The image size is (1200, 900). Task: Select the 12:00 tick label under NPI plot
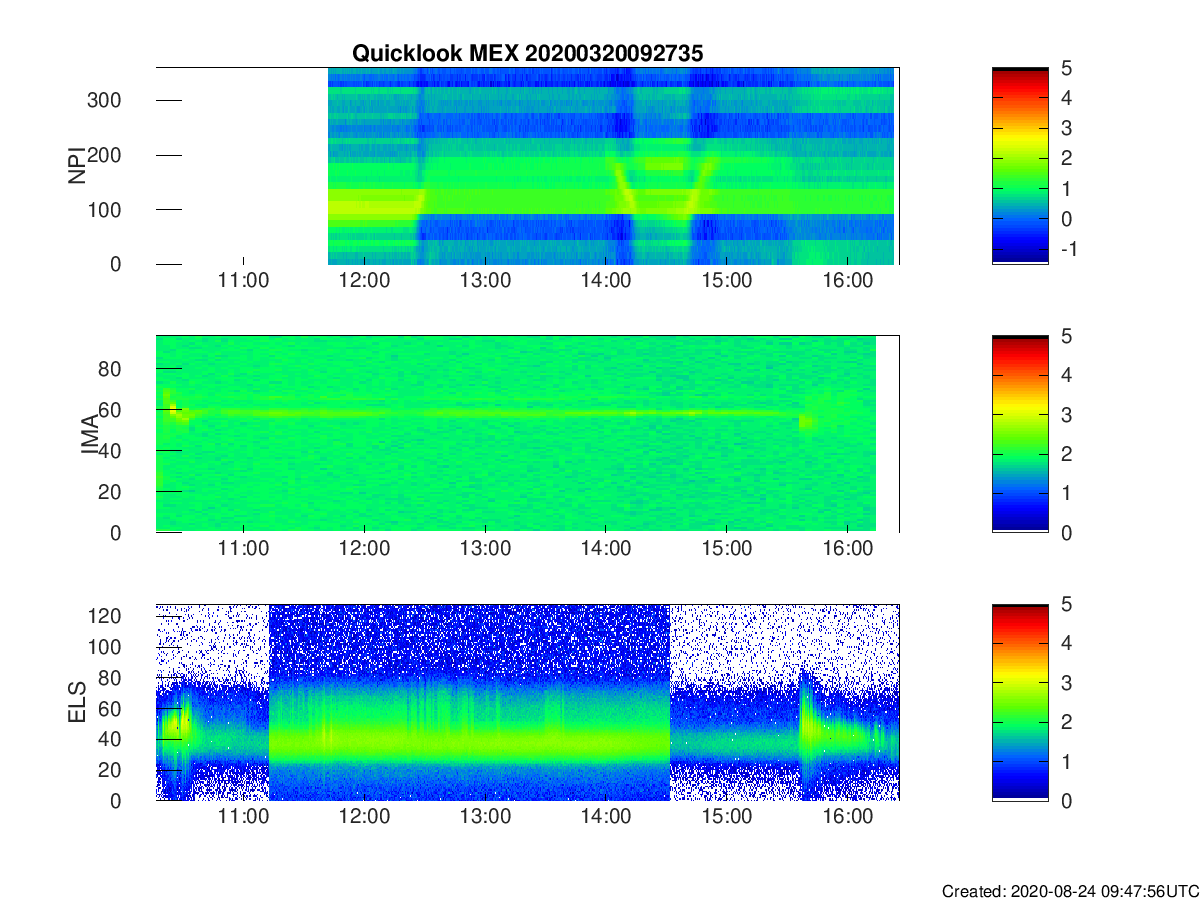click(364, 281)
